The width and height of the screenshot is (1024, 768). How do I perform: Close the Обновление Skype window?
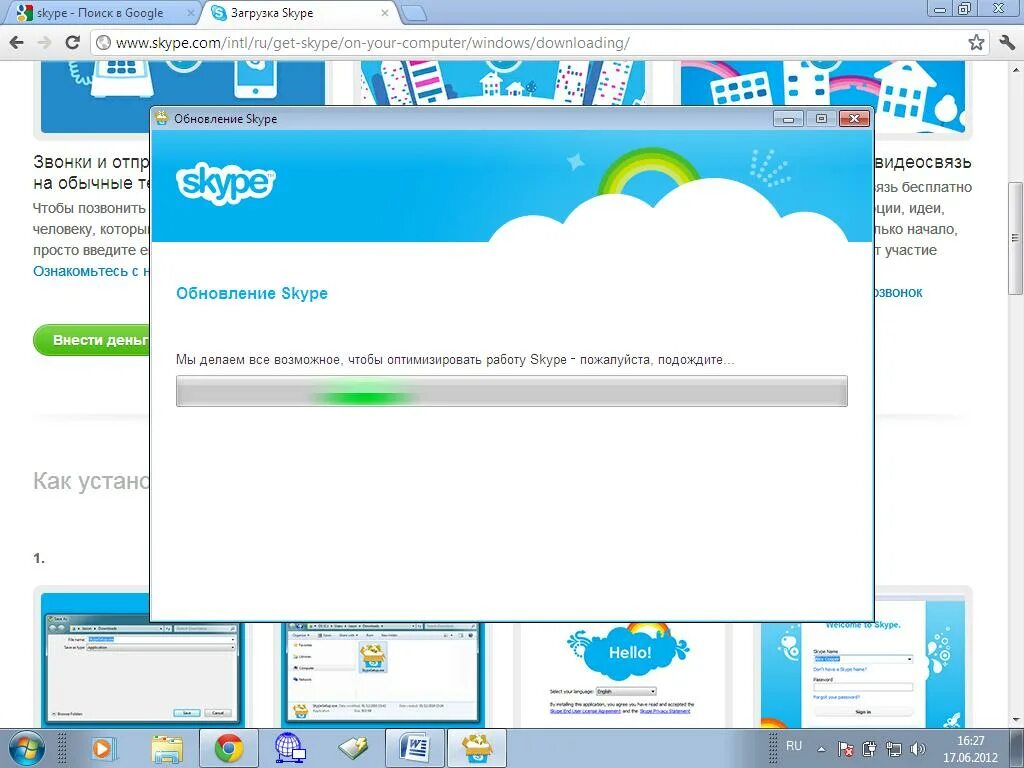coord(854,118)
